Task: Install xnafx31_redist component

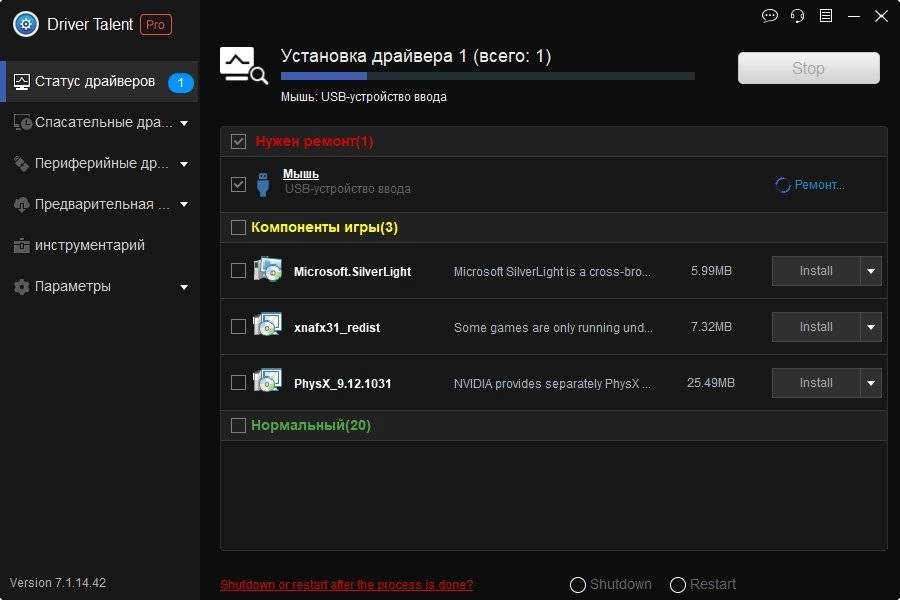Action: tap(816, 327)
